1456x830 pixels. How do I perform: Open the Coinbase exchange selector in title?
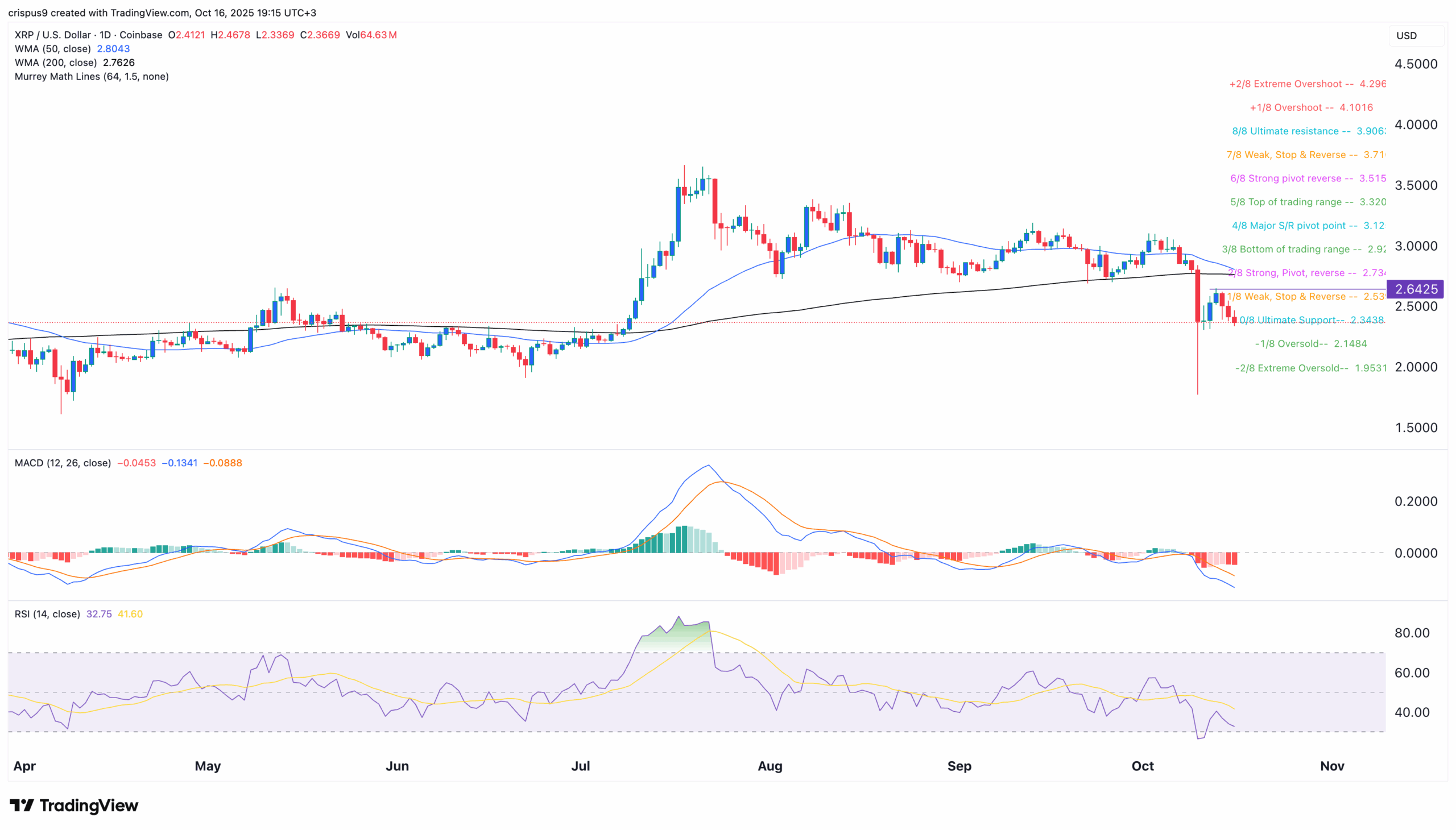[142, 35]
